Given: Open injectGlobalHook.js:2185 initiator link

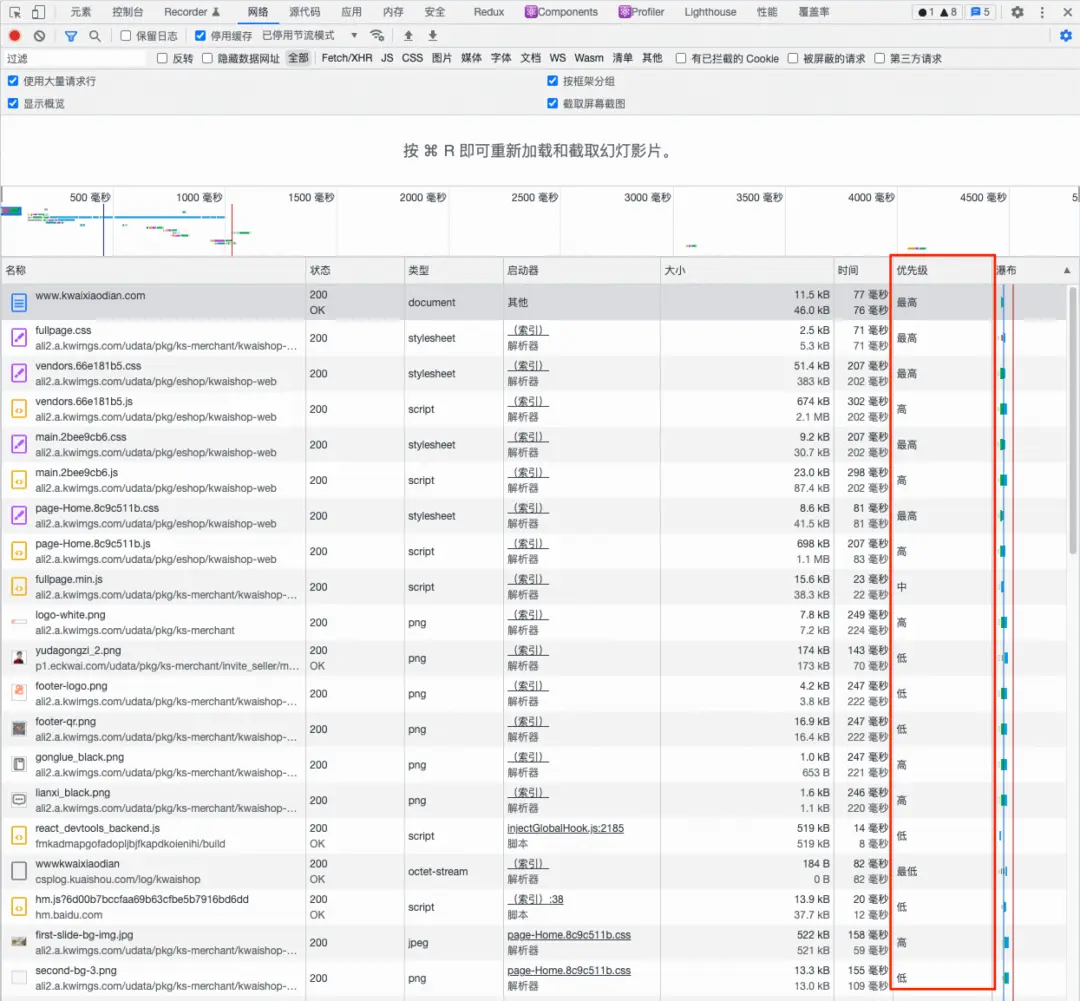Looking at the screenshot, I should click(565, 828).
